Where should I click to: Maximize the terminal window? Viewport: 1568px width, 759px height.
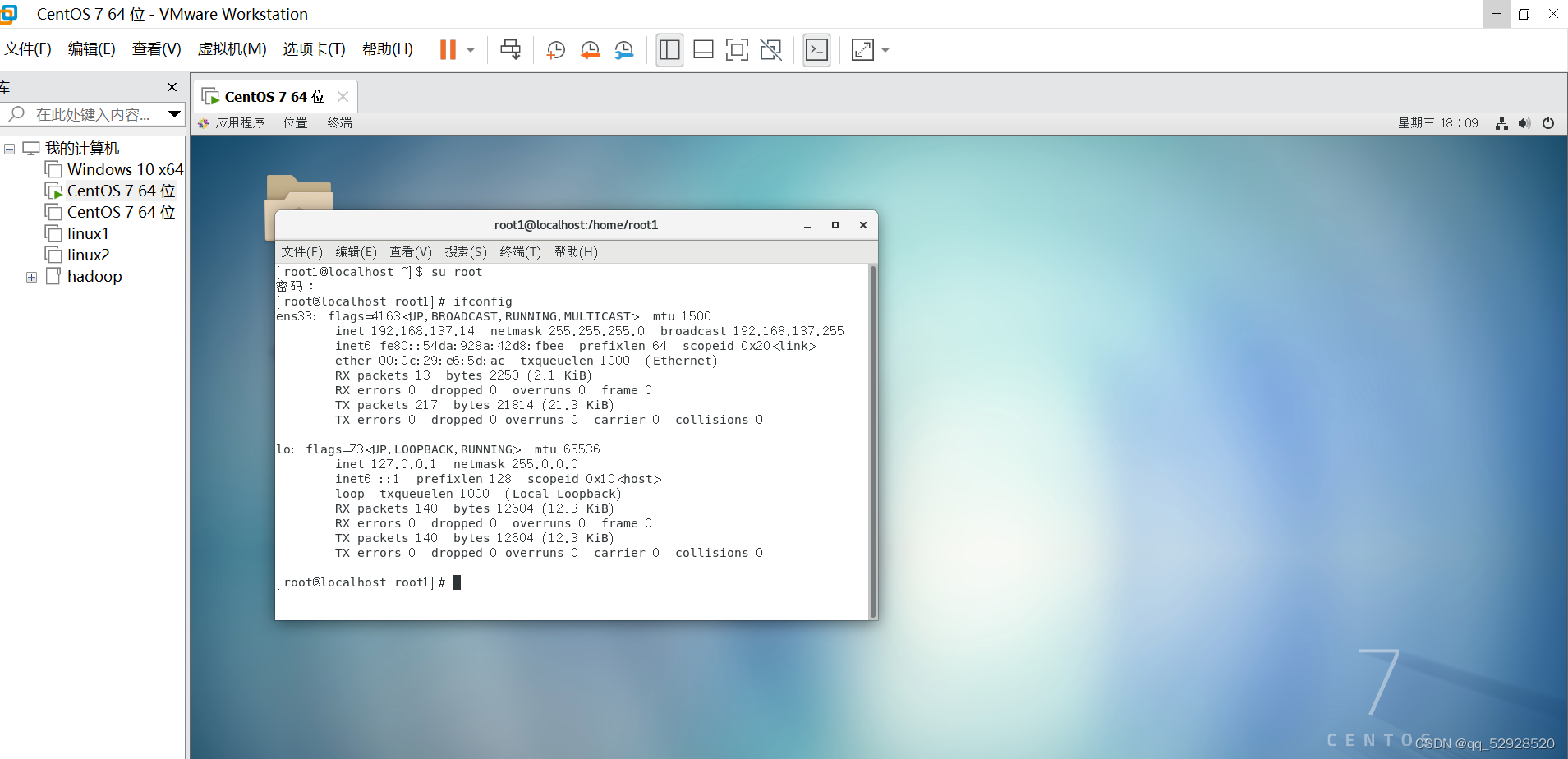coord(835,225)
